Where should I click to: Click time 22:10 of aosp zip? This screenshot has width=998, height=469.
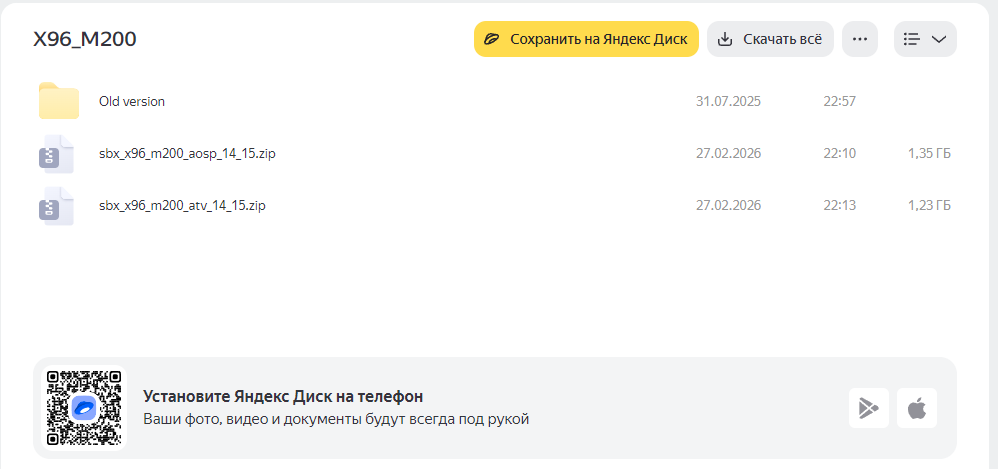(839, 153)
